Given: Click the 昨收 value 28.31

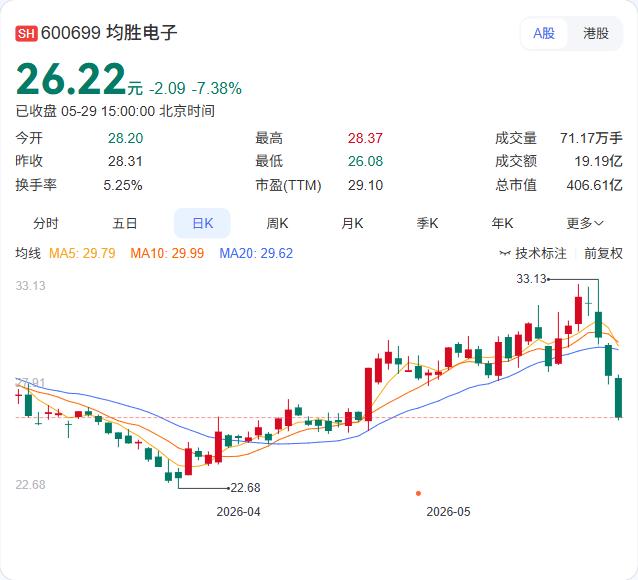Looking at the screenshot, I should tap(125, 161).
